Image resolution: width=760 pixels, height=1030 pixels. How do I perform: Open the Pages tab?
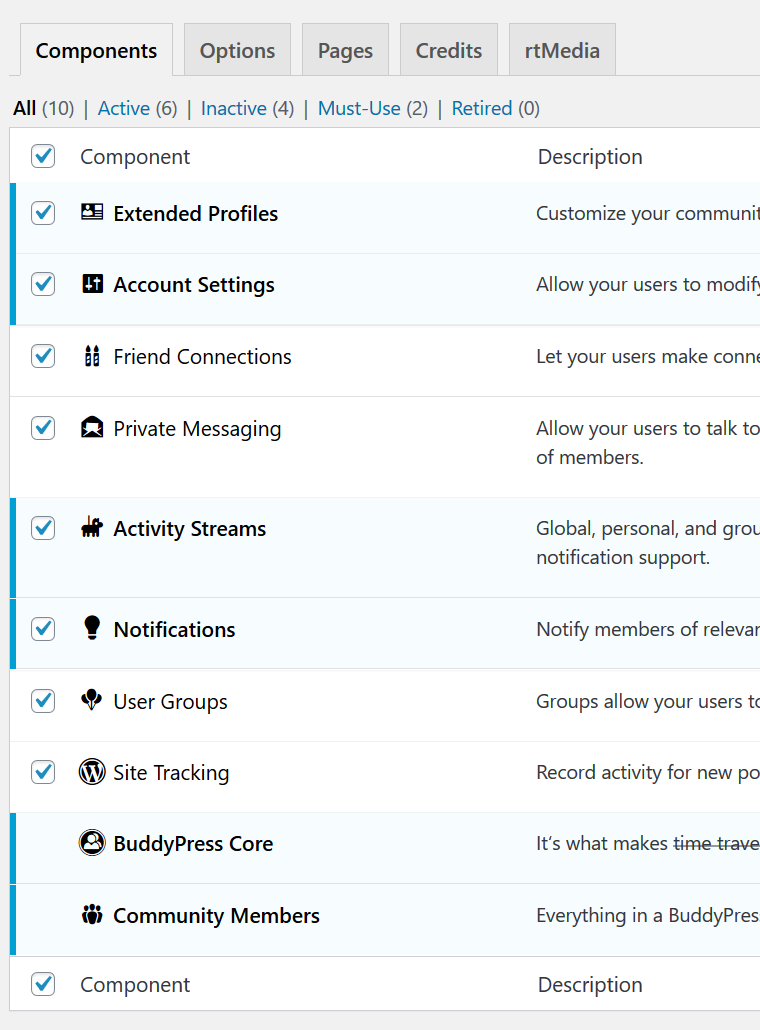click(346, 50)
